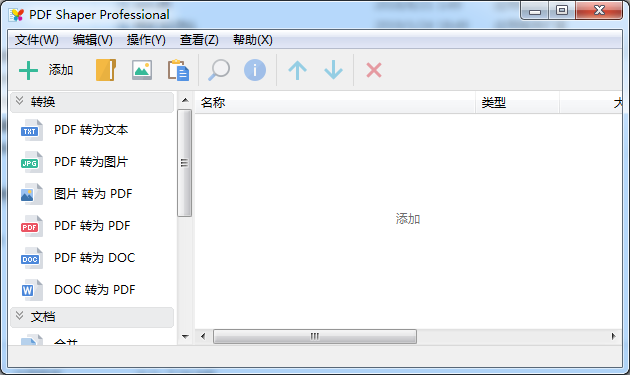Select PDF 转为 PDF tool

coord(92,225)
